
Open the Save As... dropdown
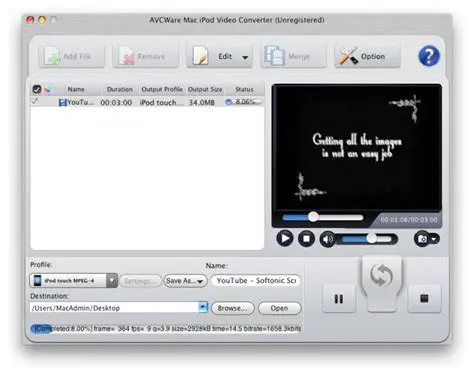(x=185, y=281)
